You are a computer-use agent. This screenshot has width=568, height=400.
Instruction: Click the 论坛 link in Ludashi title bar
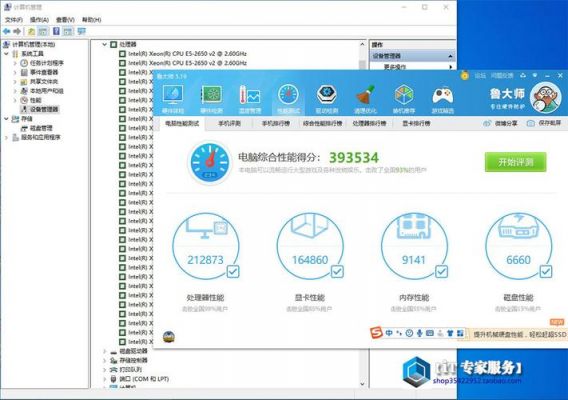coord(480,75)
